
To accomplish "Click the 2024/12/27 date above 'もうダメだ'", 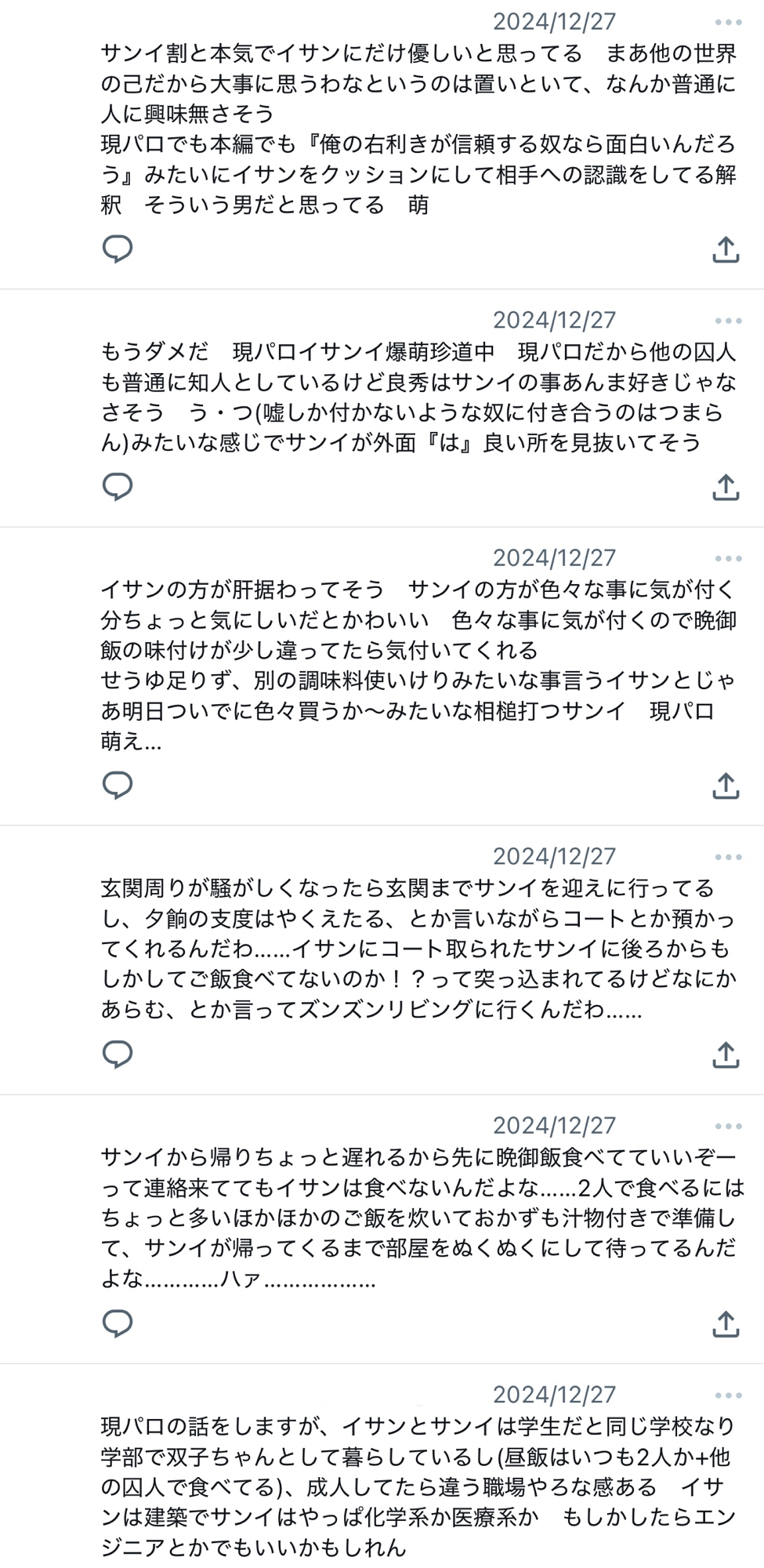I will click(554, 321).
